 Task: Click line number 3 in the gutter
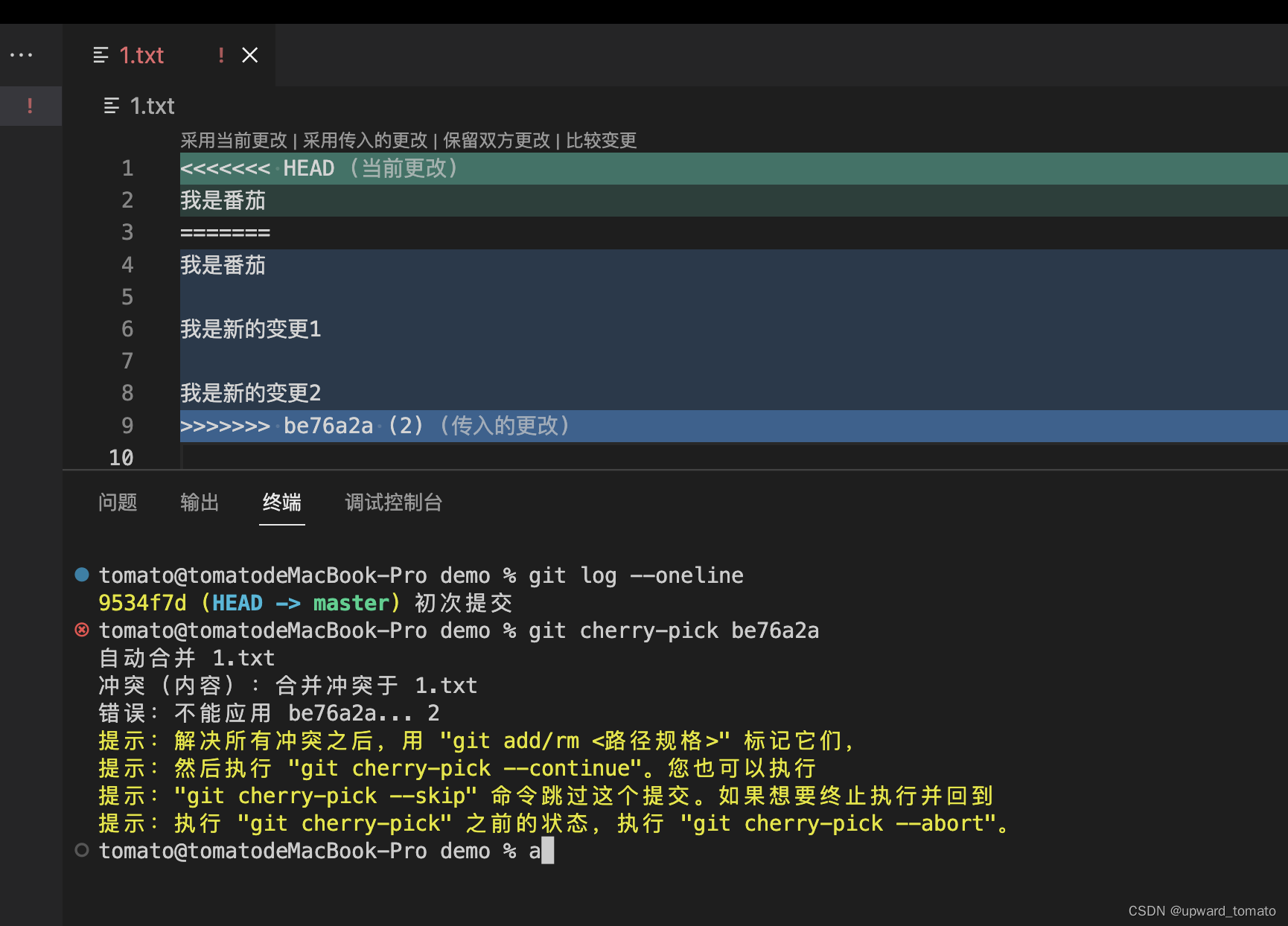[x=127, y=232]
